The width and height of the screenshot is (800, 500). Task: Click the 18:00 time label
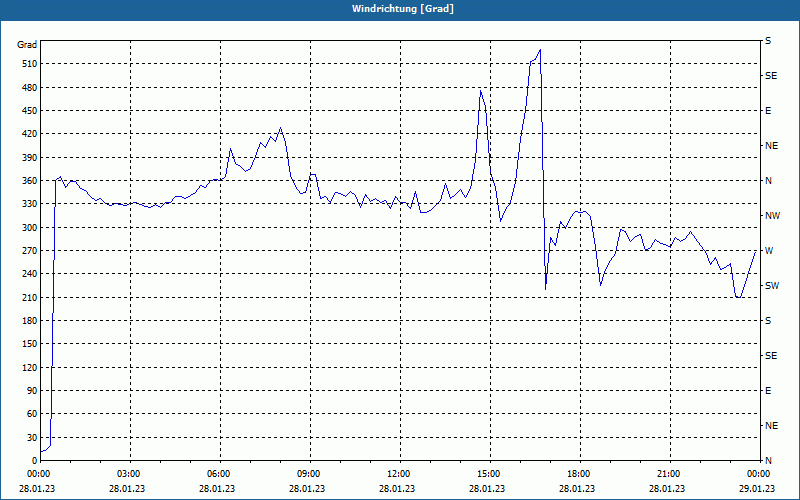(x=580, y=474)
